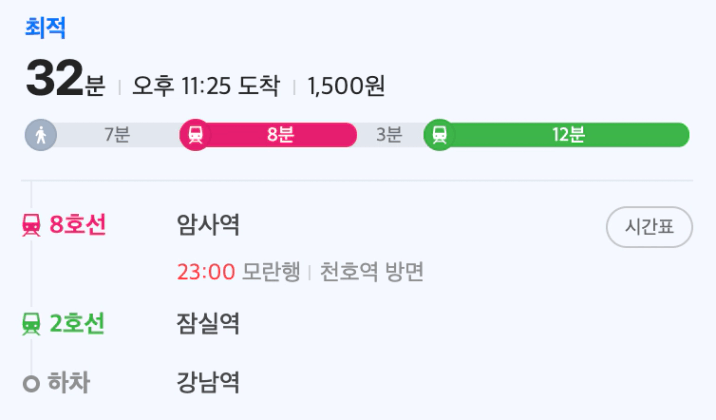Viewport: 716px width, 420px height.
Task: Click the 3분 transfer segment
Action: [390, 135]
